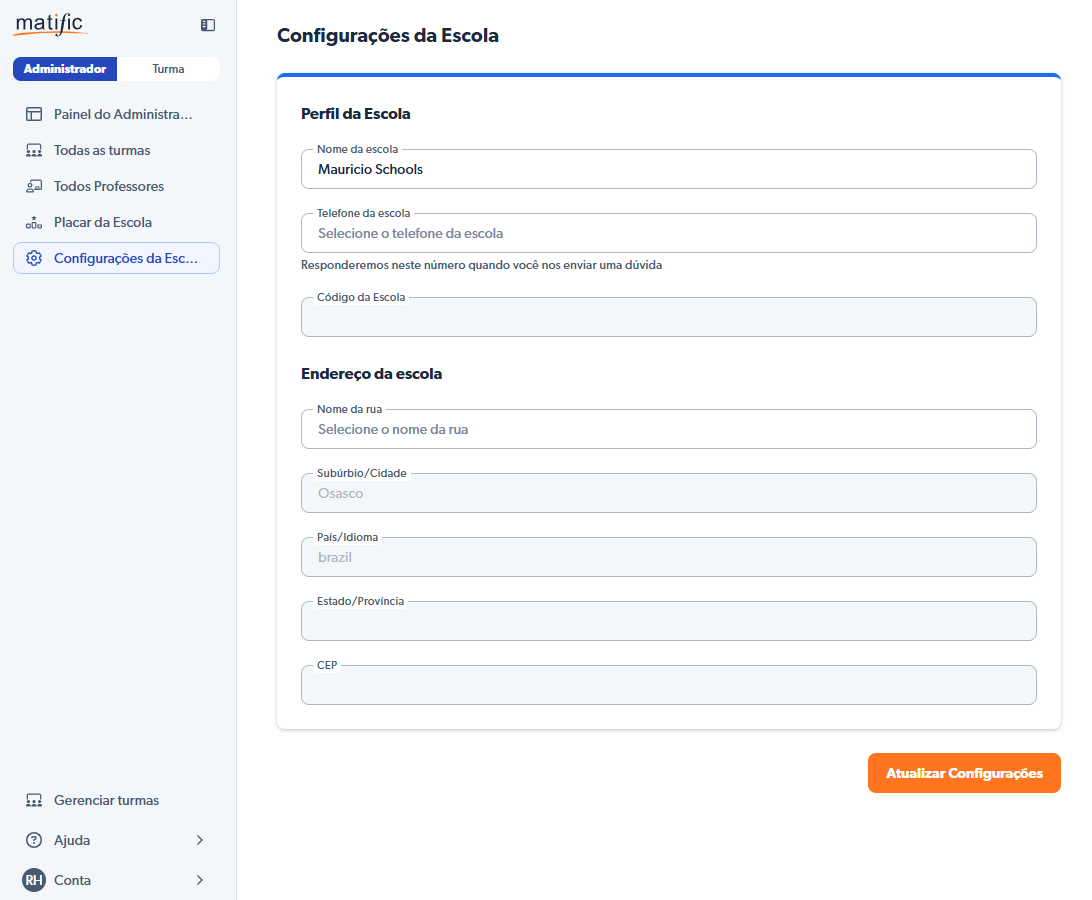
Task: Click the Nome da rua field
Action: pyautogui.click(x=668, y=430)
